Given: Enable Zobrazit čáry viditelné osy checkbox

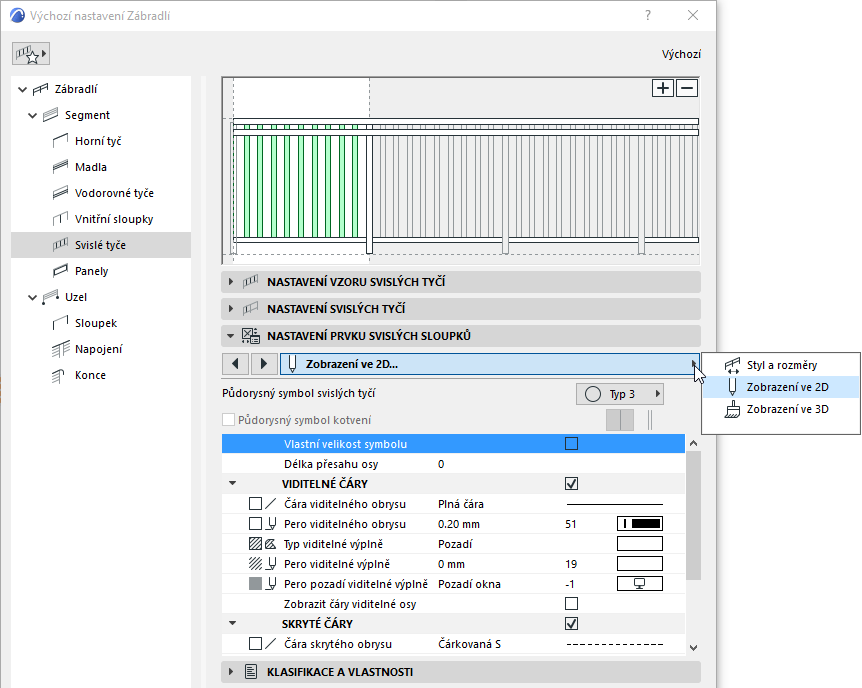Looking at the screenshot, I should 572,604.
